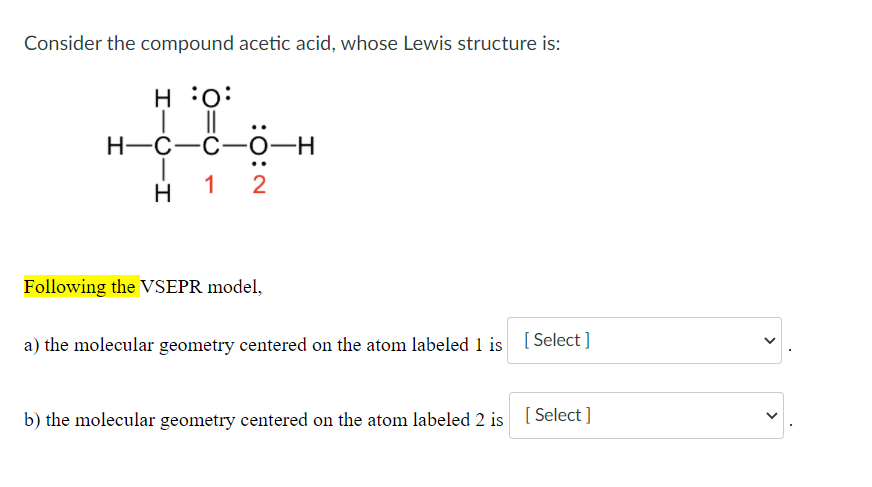Viewport: 872px width, 487px height.
Task: Click the part b) question sentence
Action: coord(263,420)
